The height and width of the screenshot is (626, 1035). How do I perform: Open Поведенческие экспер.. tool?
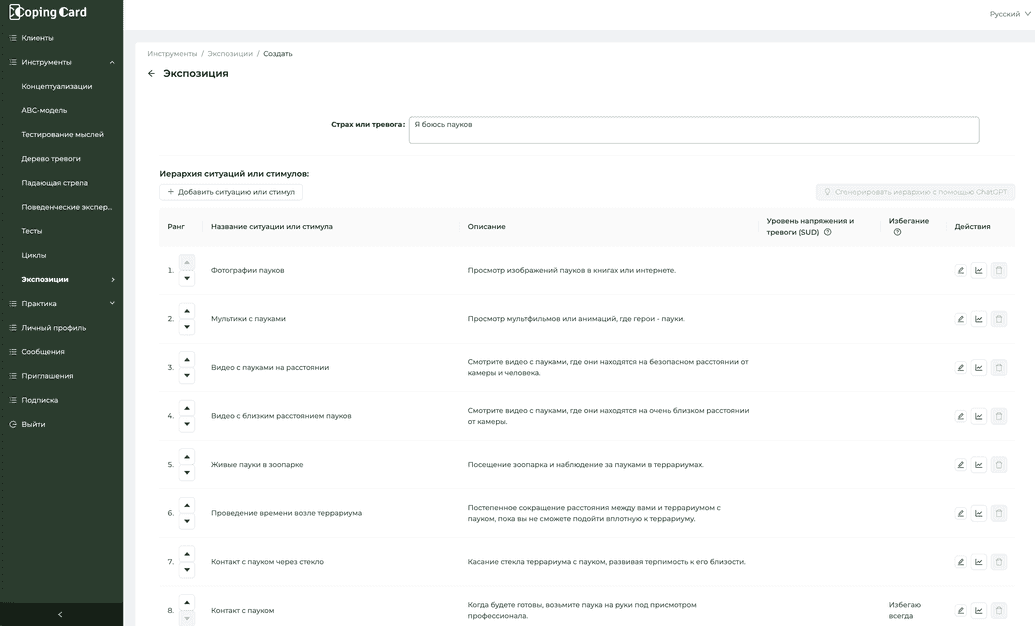tap(67, 207)
